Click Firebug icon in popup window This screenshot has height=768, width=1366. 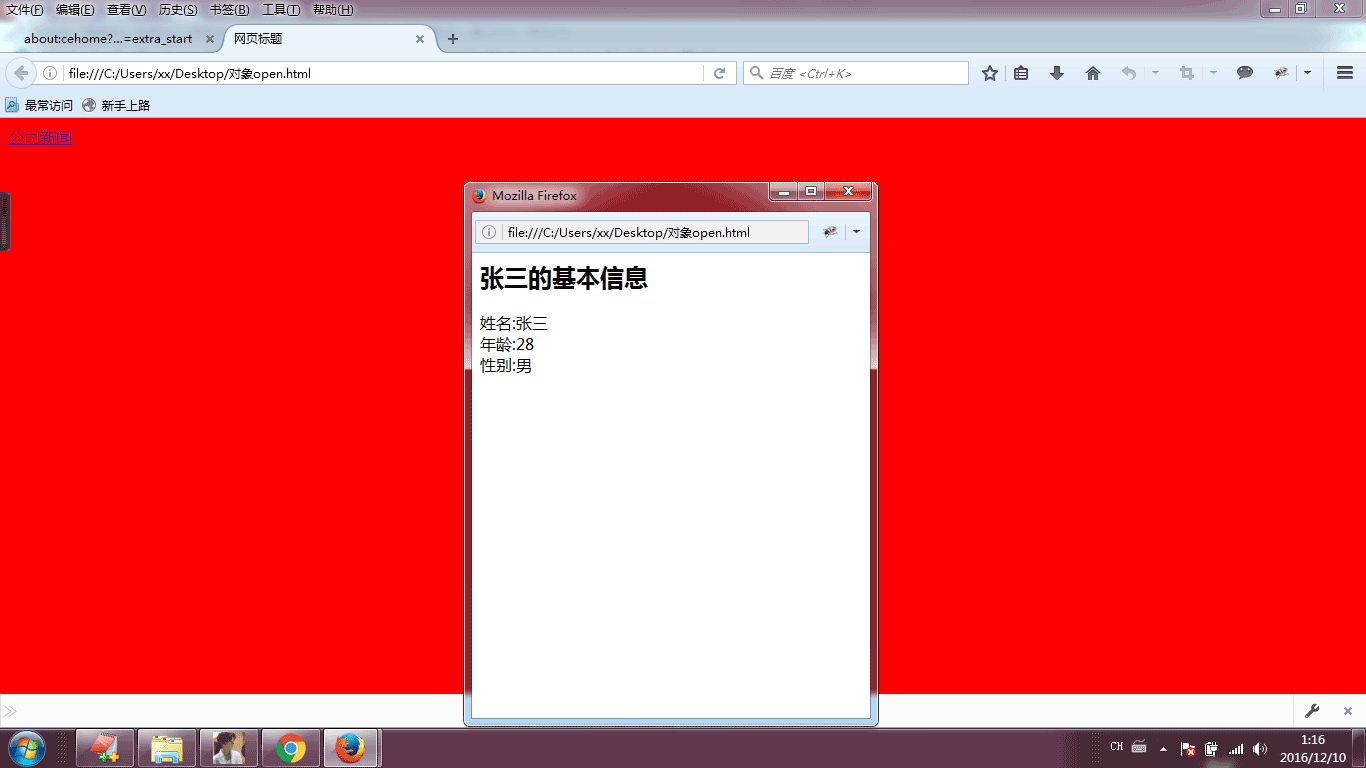(830, 232)
